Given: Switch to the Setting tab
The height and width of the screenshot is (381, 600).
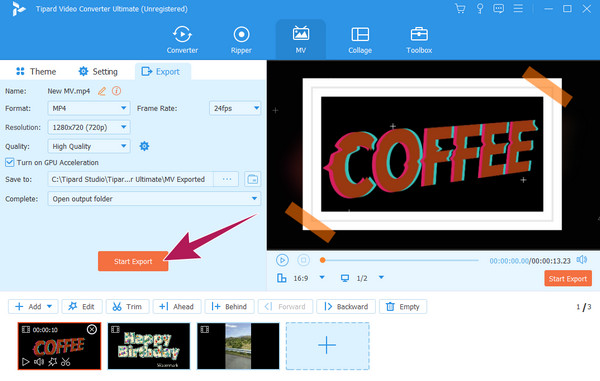Looking at the screenshot, I should coord(98,72).
